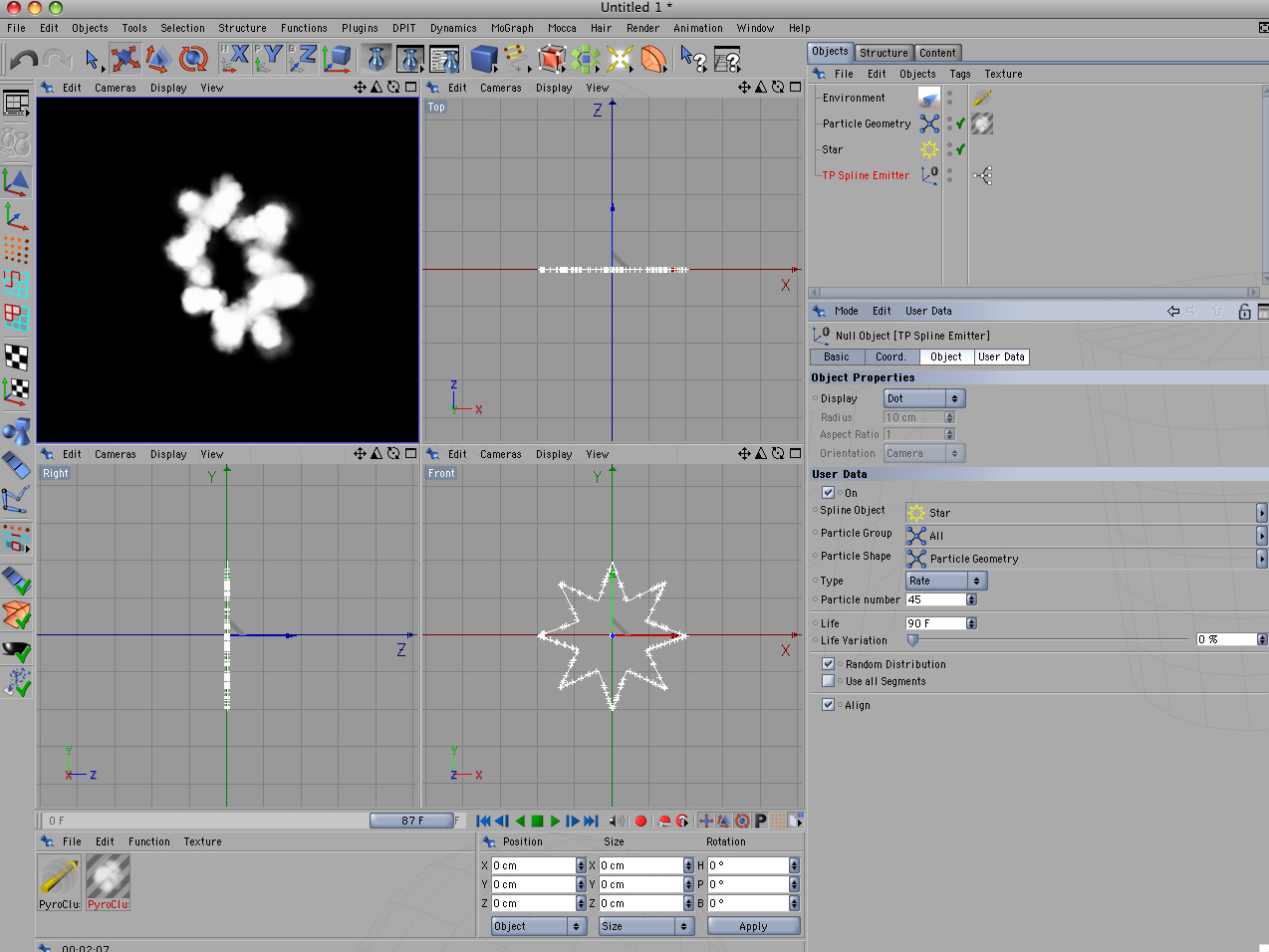Open the Orientation dropdown set to Camera
The width and height of the screenshot is (1269, 952).
(924, 453)
